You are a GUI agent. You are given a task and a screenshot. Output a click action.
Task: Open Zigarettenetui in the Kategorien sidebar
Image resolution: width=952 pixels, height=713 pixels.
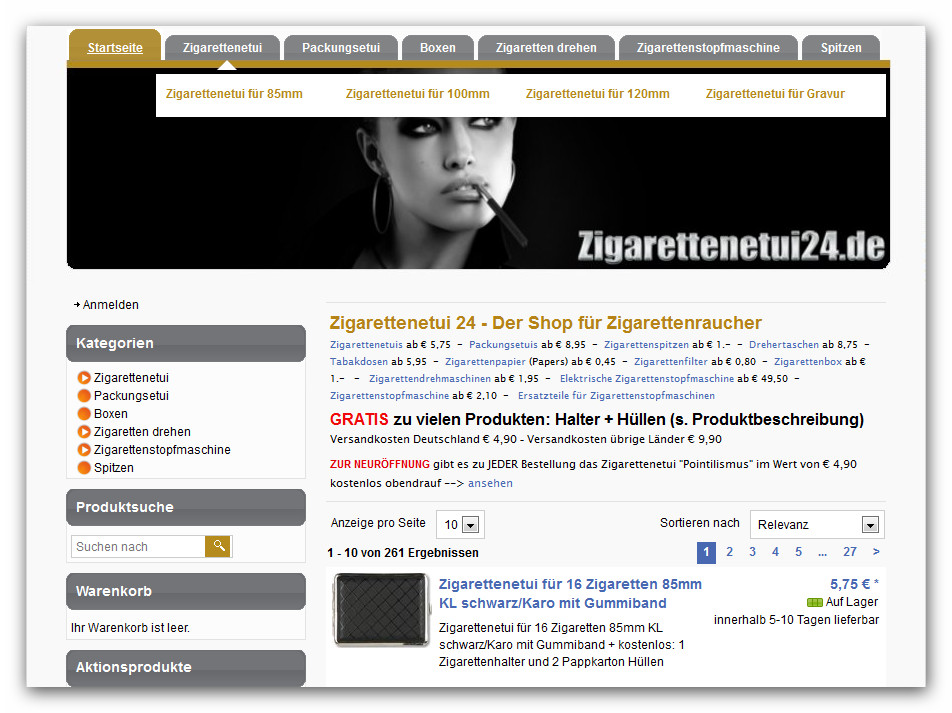131,378
